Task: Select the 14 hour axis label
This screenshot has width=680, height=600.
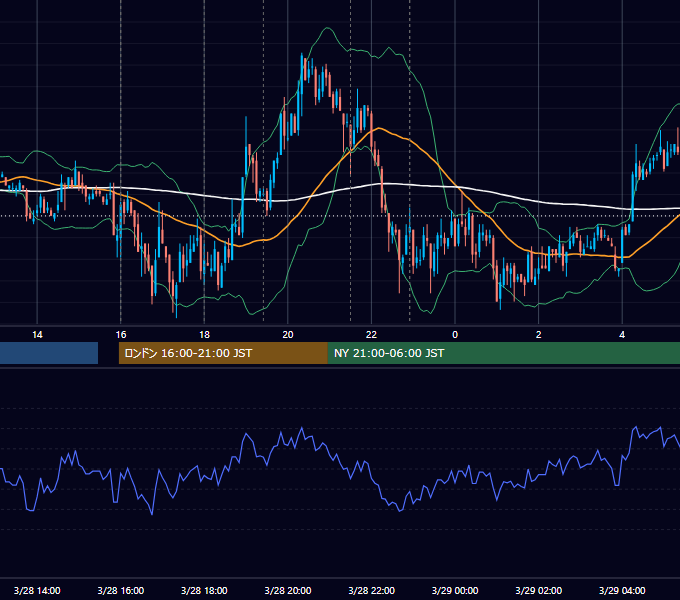Action: tap(37, 334)
